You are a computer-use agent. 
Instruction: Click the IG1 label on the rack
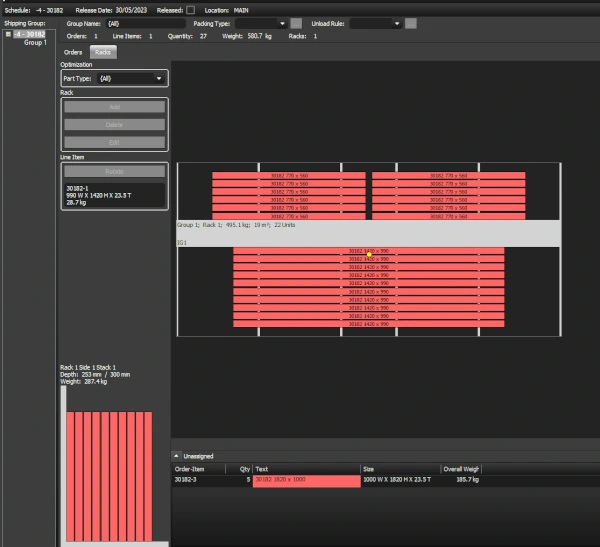point(182,243)
